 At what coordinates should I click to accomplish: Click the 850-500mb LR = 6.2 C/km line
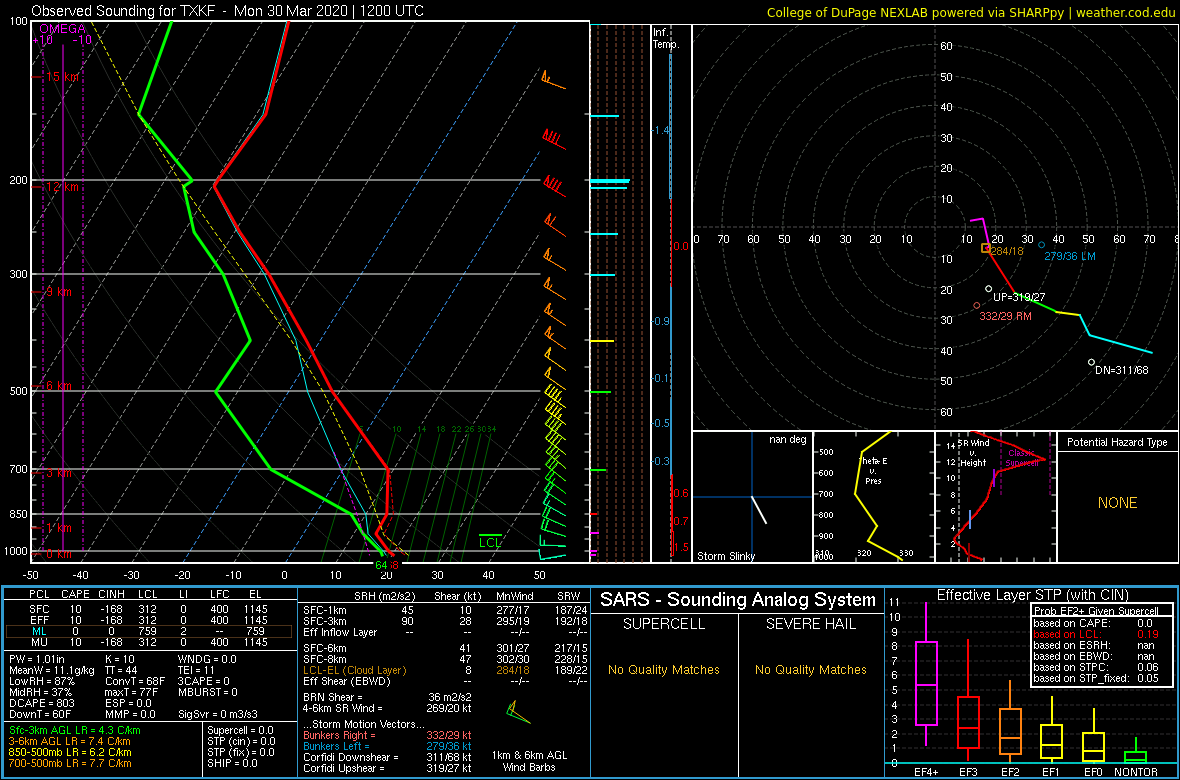click(70, 752)
